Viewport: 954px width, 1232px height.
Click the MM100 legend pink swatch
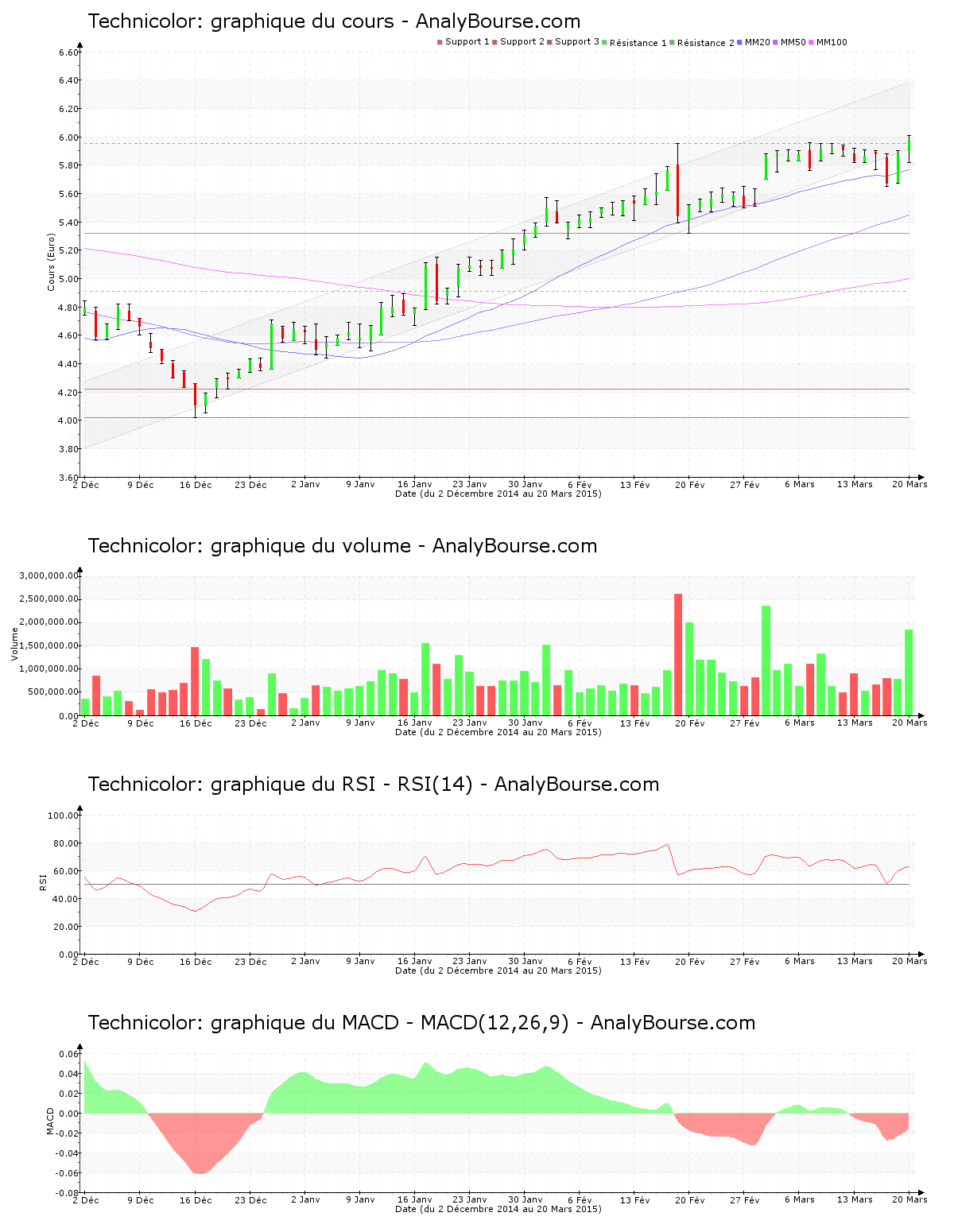tap(812, 42)
